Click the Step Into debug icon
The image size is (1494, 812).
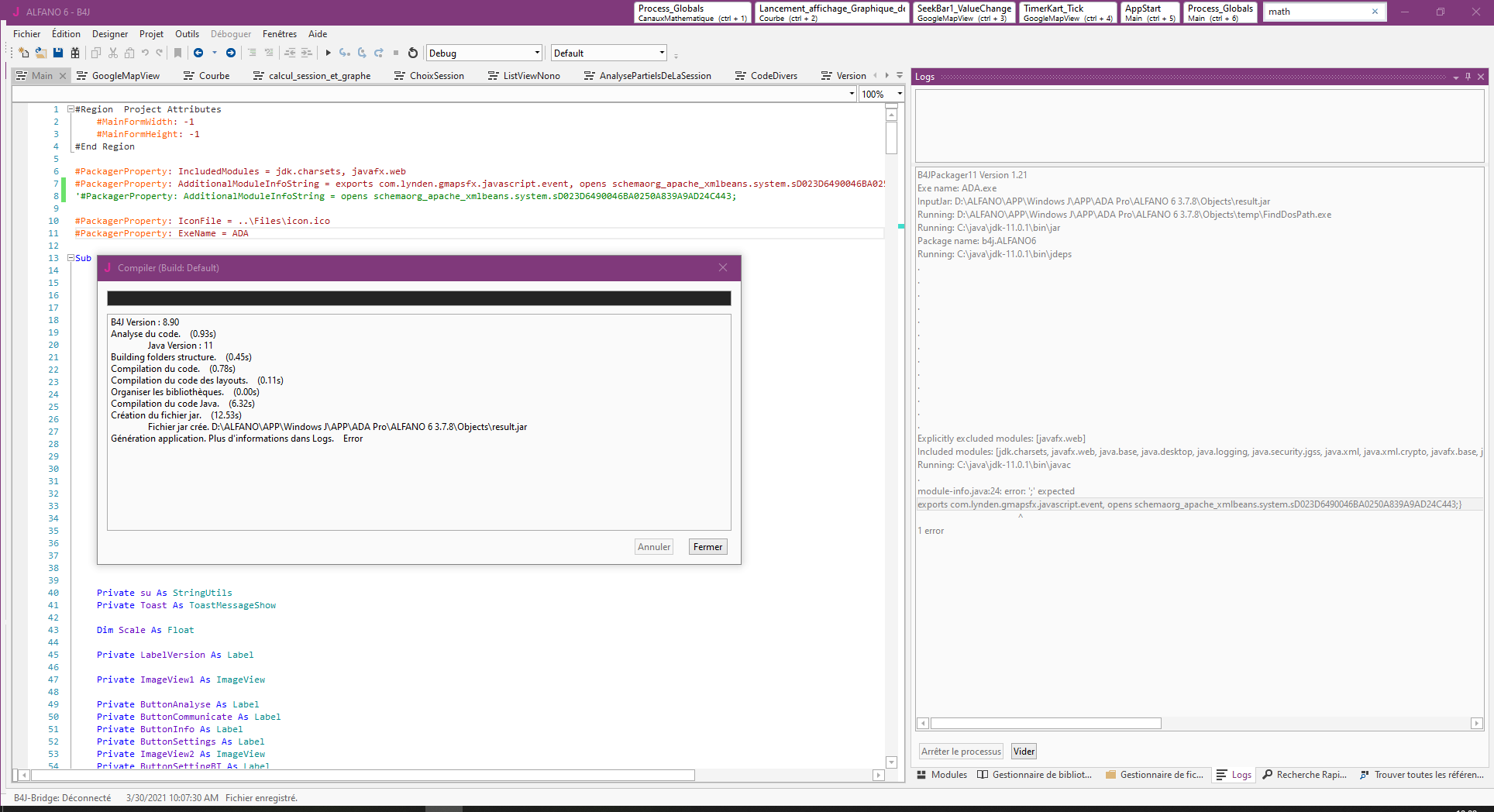pos(345,53)
